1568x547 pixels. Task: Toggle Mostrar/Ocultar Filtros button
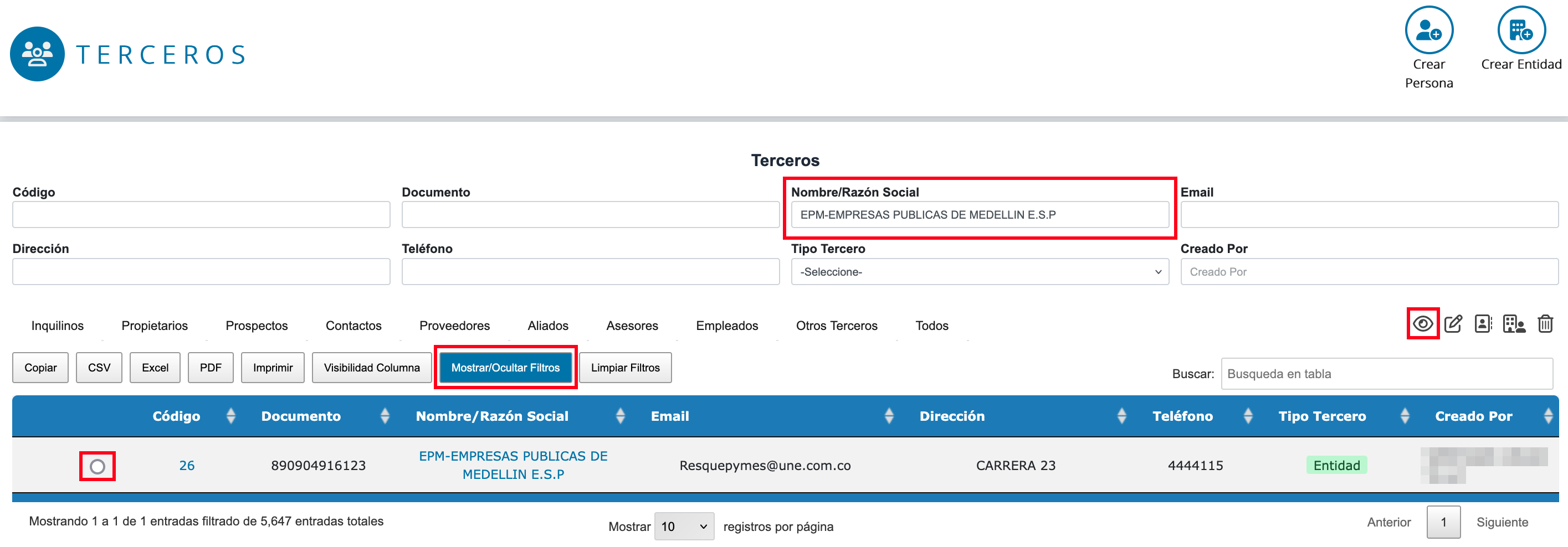pyautogui.click(x=505, y=368)
